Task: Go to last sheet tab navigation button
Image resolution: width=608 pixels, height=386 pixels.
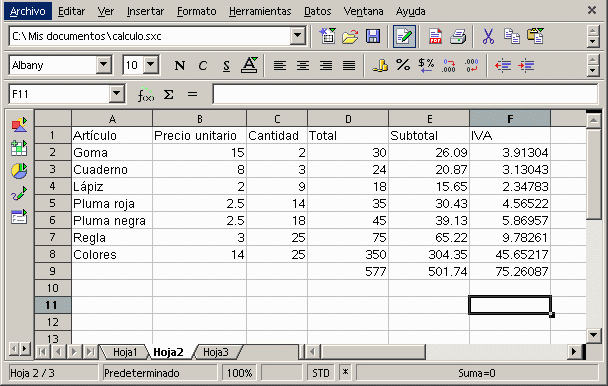Action: pos(90,352)
